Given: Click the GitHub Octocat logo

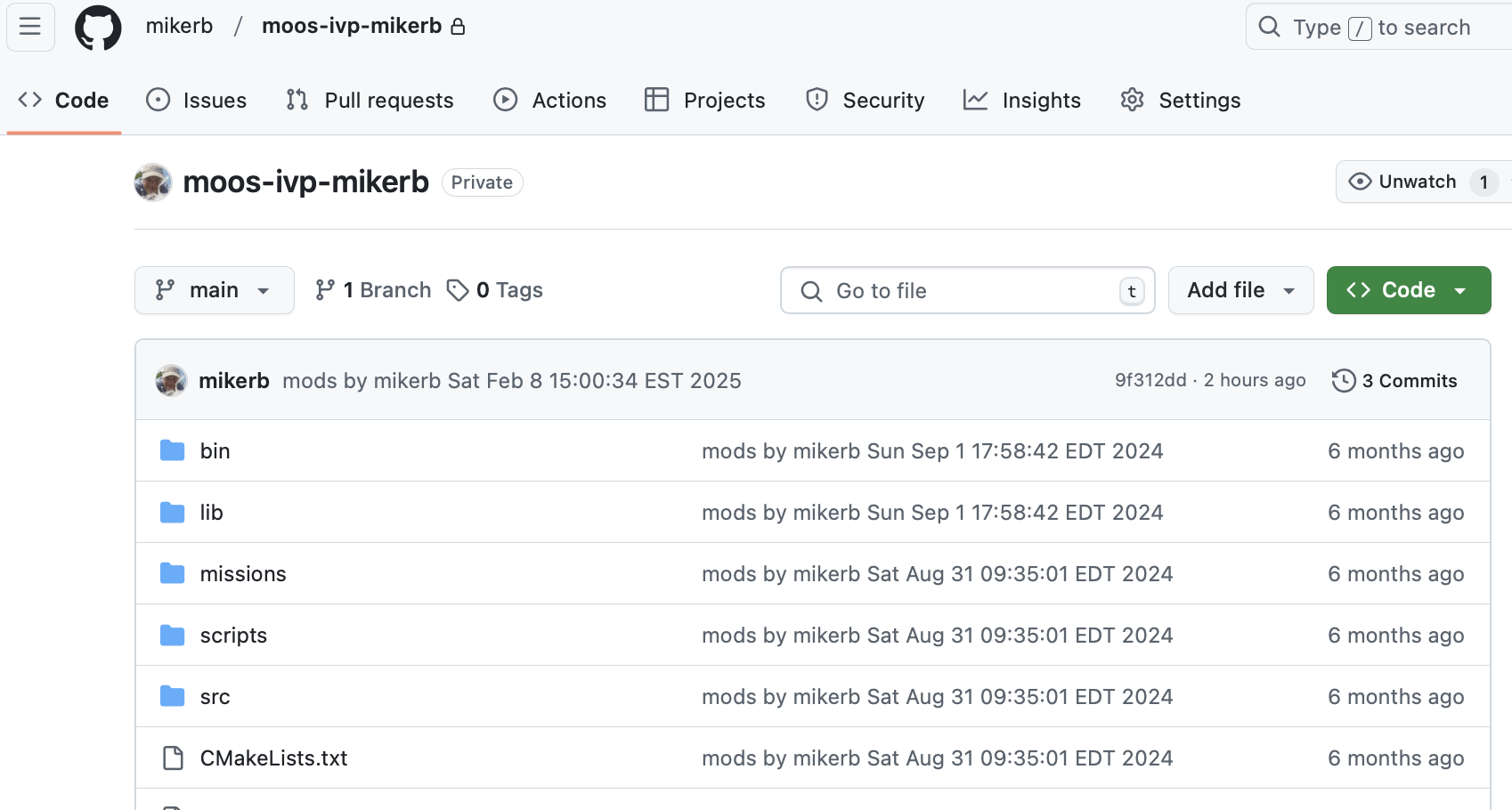Looking at the screenshot, I should click(98, 28).
